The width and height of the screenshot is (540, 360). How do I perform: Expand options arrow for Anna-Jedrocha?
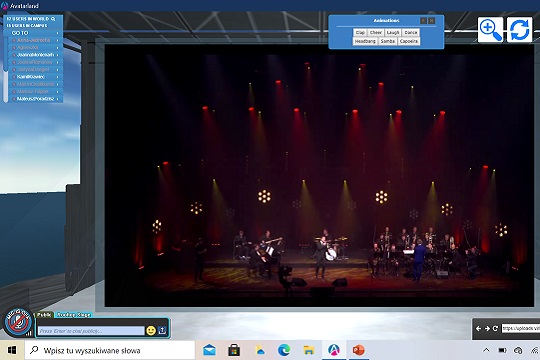pyautogui.click(x=58, y=40)
